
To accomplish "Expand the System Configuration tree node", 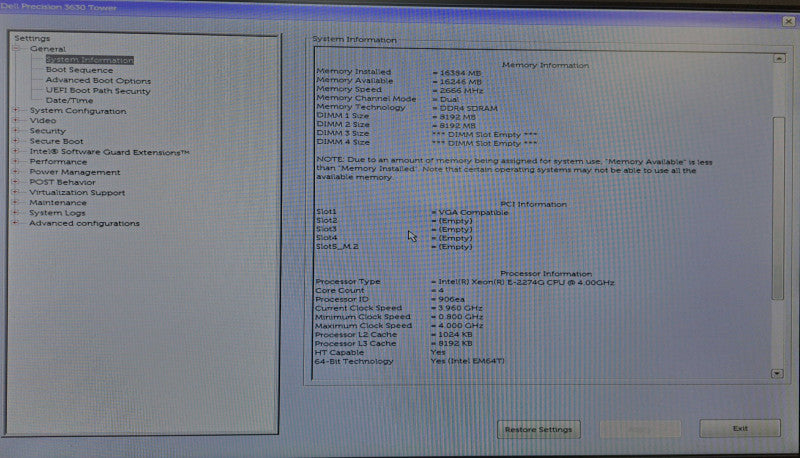I will tap(16, 110).
